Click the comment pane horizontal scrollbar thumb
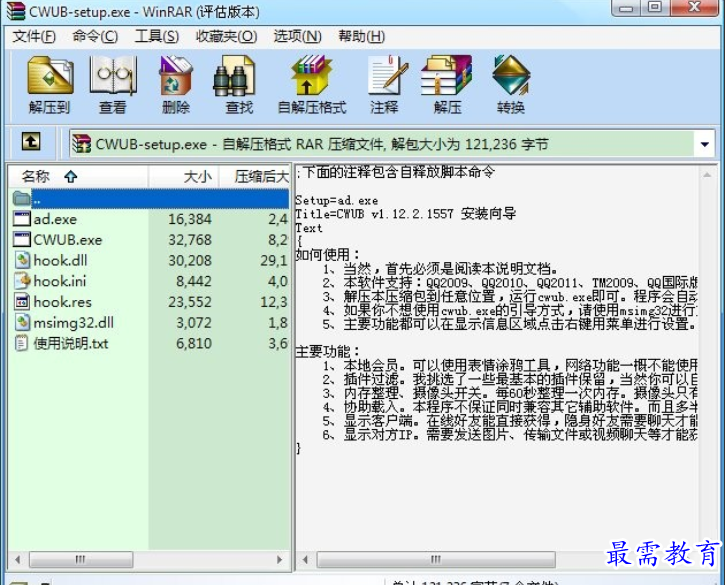Screen dimensions: 728x585 [436, 559]
